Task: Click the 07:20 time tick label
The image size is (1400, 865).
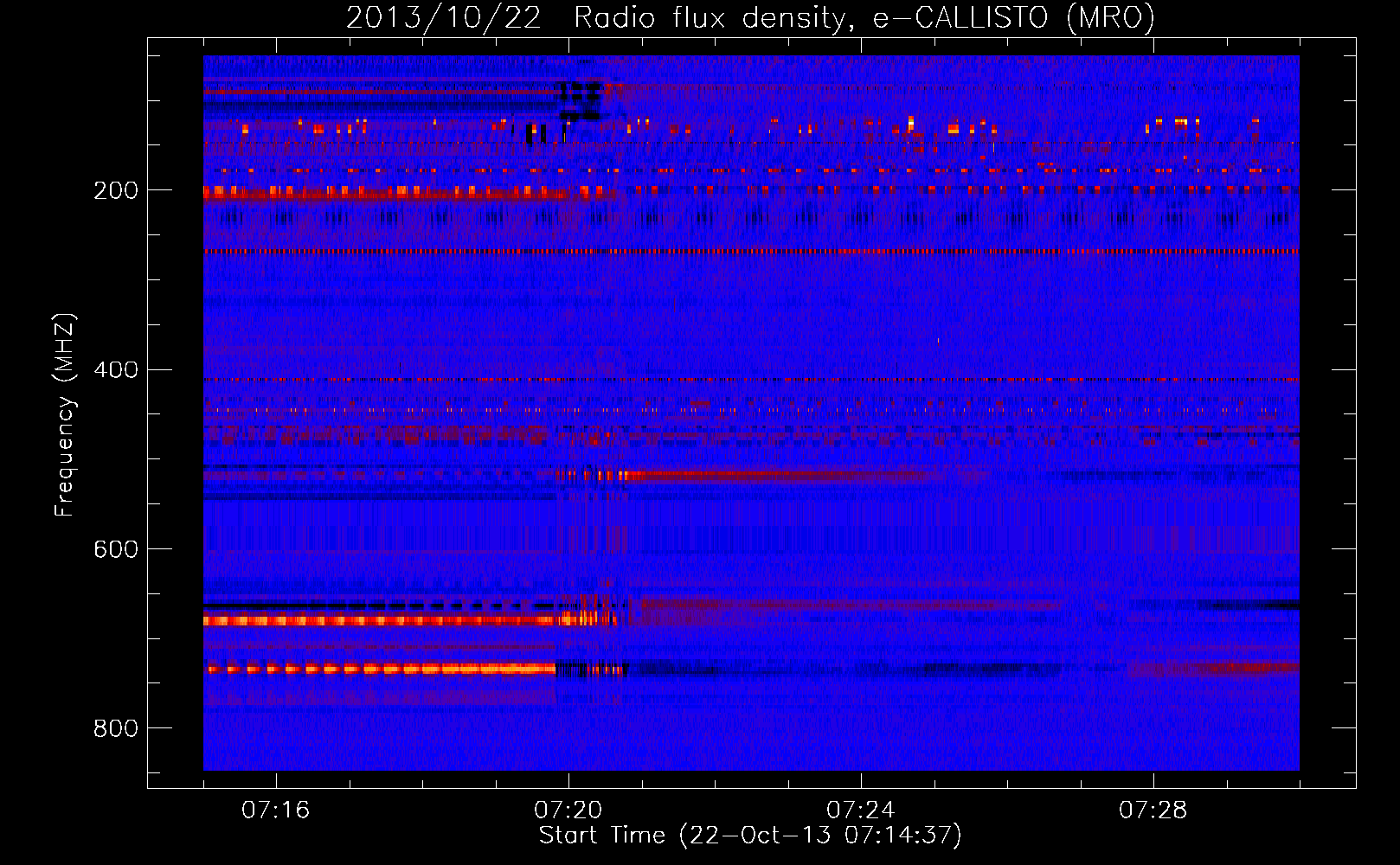Action: point(568,810)
